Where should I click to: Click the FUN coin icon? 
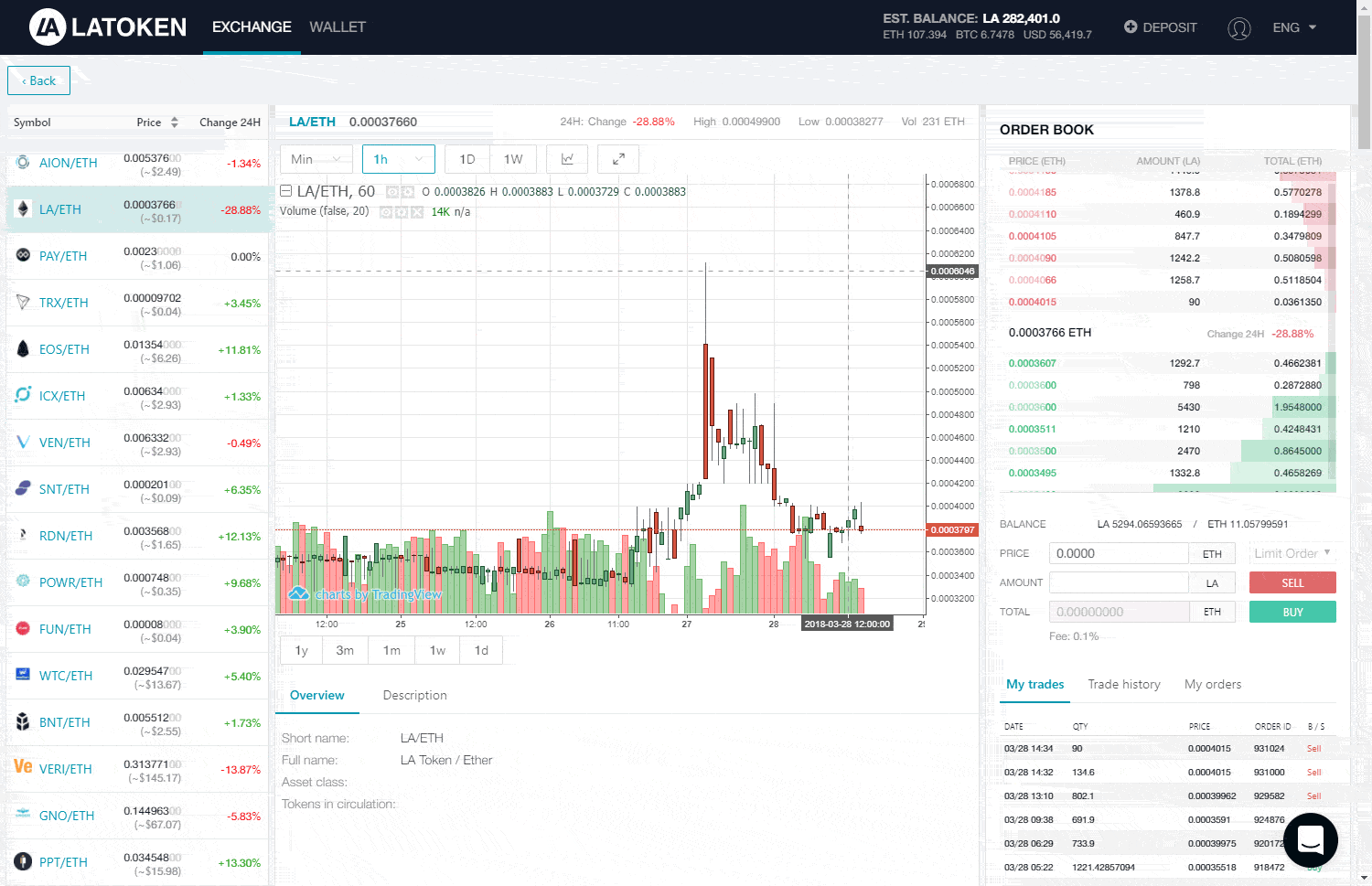click(x=23, y=628)
